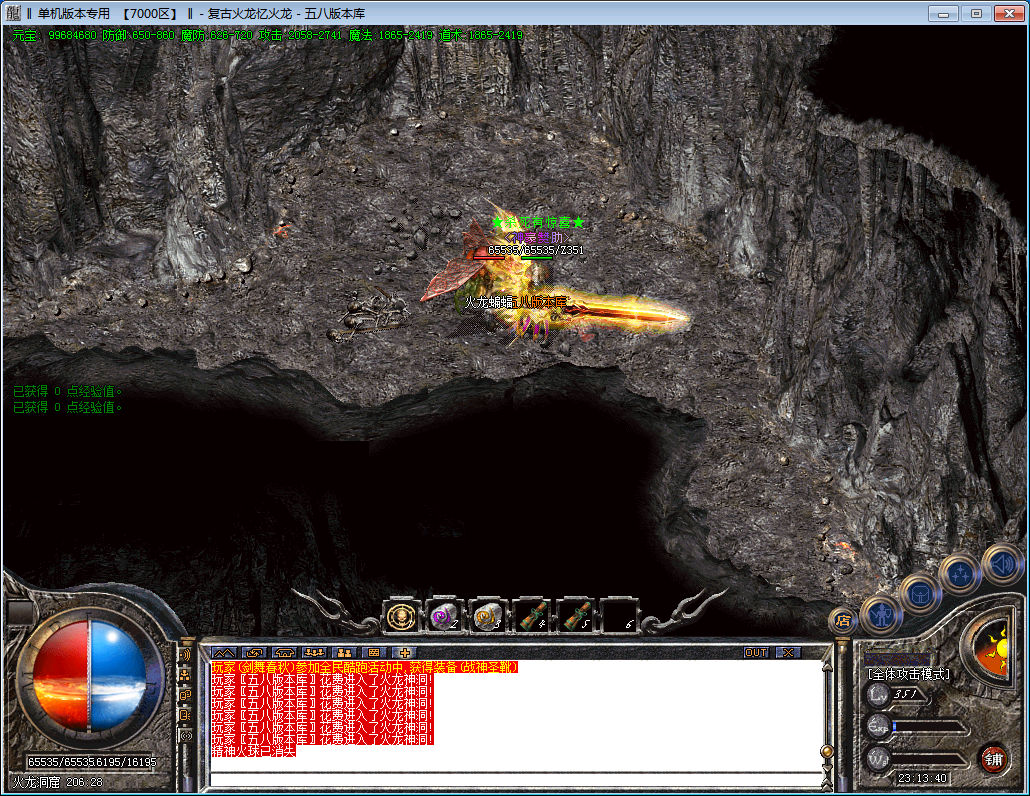Click the red 铺 stall button
The width and height of the screenshot is (1030, 796).
tap(993, 758)
